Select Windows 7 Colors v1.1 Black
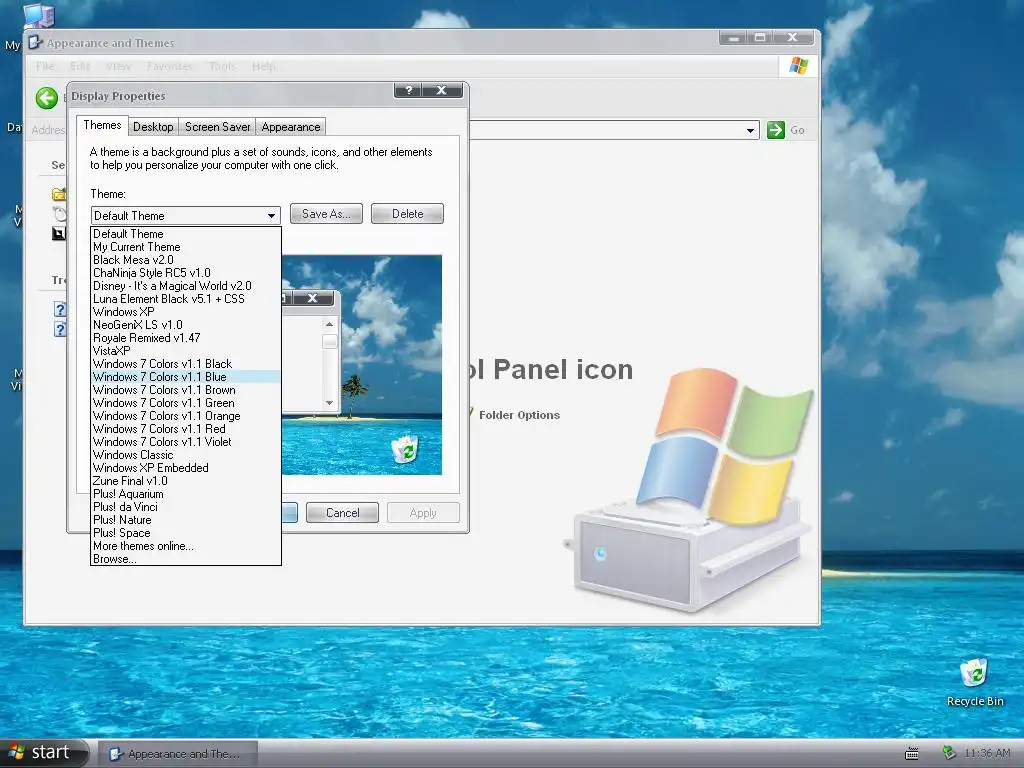Image resolution: width=1024 pixels, height=768 pixels. [185, 364]
